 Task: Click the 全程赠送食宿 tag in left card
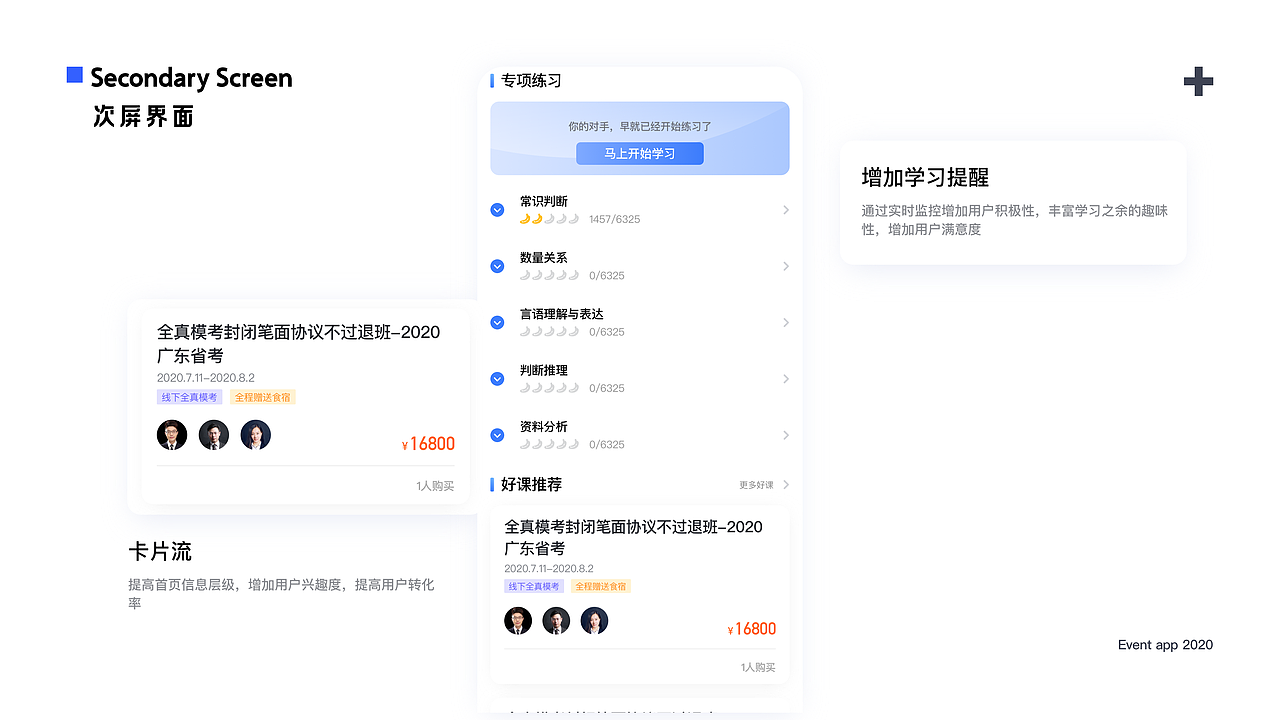click(x=263, y=397)
